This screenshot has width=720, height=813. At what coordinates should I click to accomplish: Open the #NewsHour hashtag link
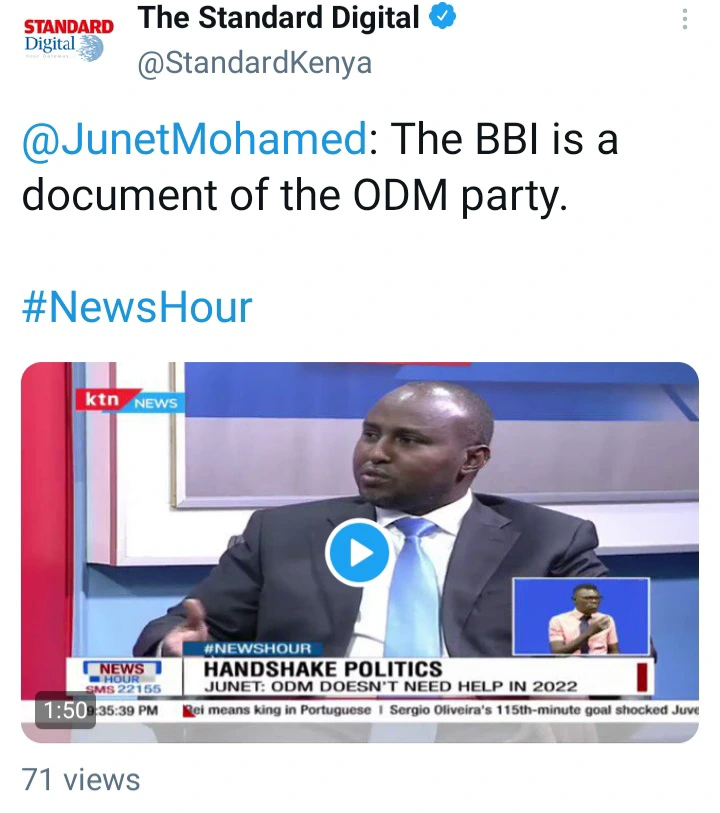coord(137,307)
